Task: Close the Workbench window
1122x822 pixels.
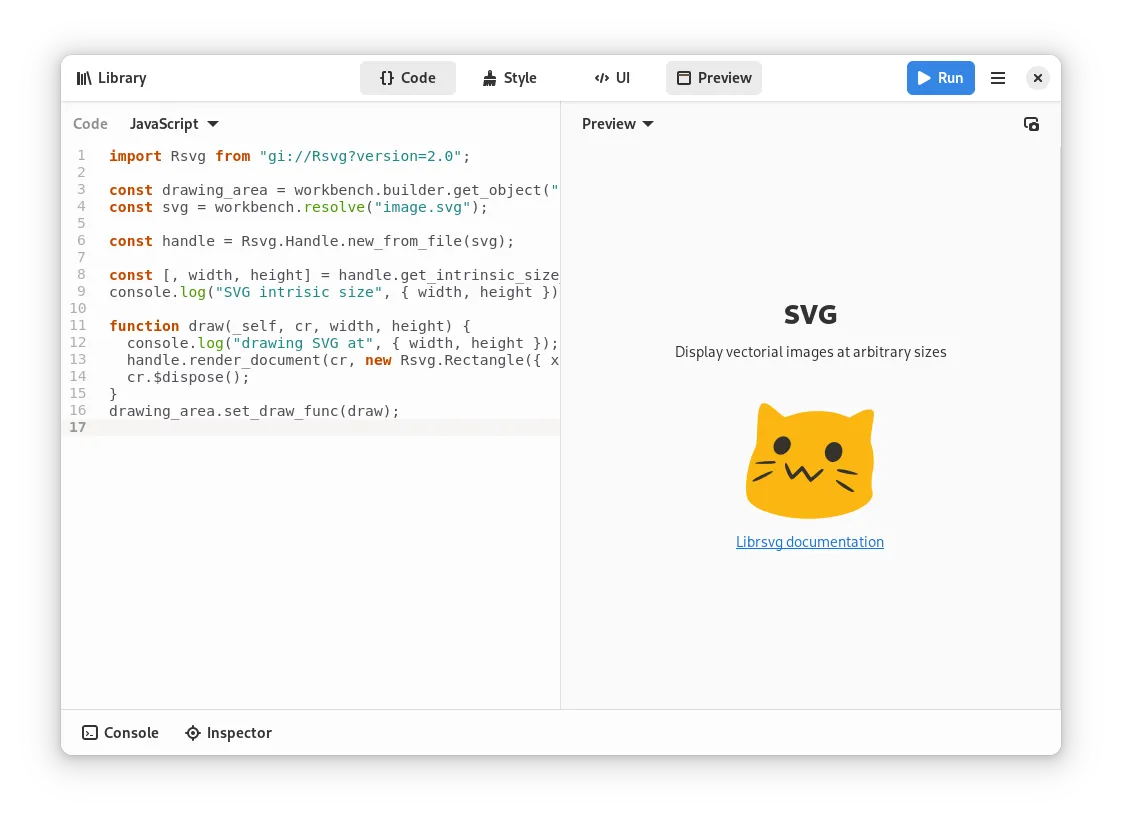Action: (1038, 78)
